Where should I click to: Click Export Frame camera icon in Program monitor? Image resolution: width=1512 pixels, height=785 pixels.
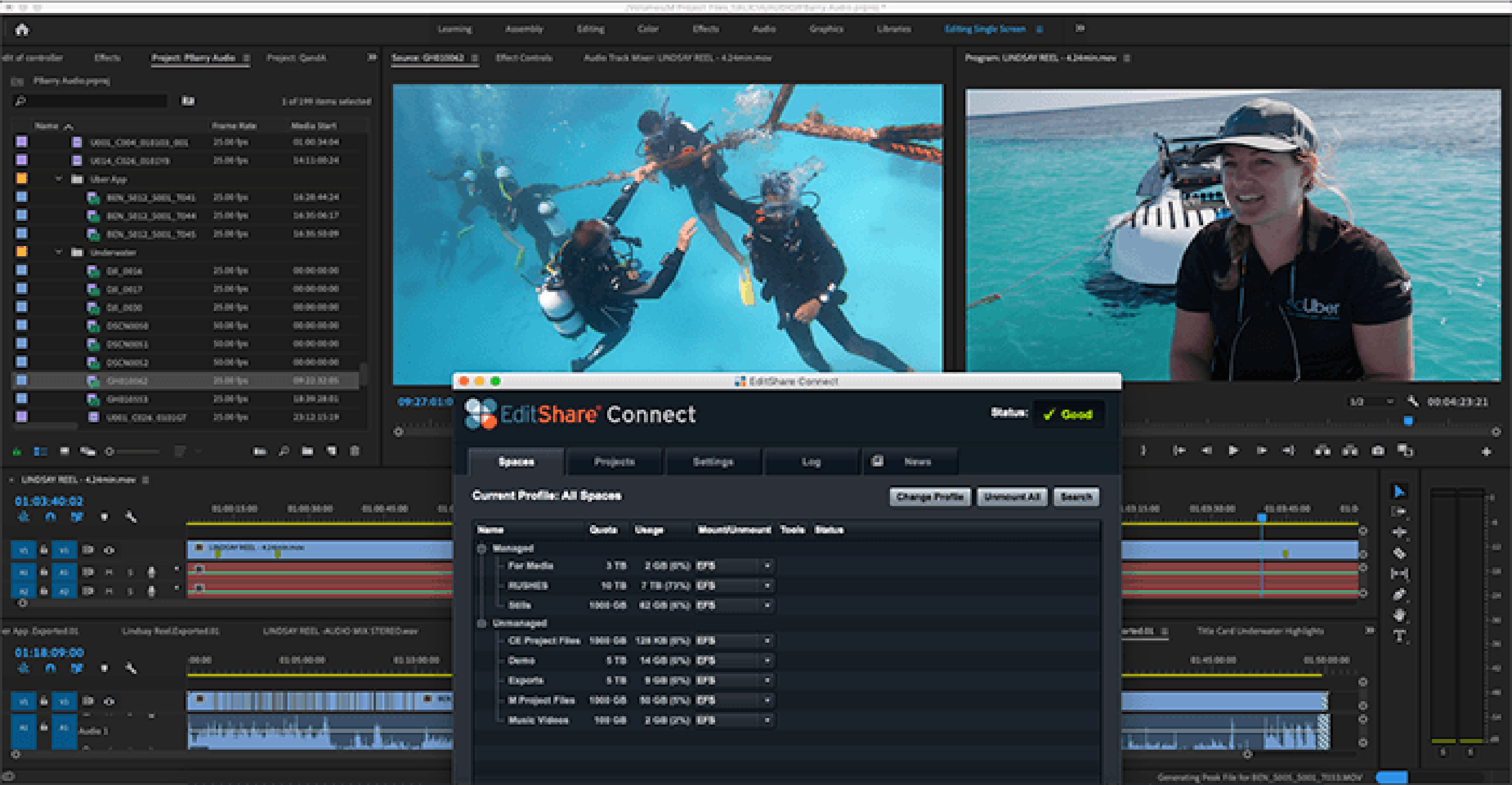pyautogui.click(x=1378, y=451)
